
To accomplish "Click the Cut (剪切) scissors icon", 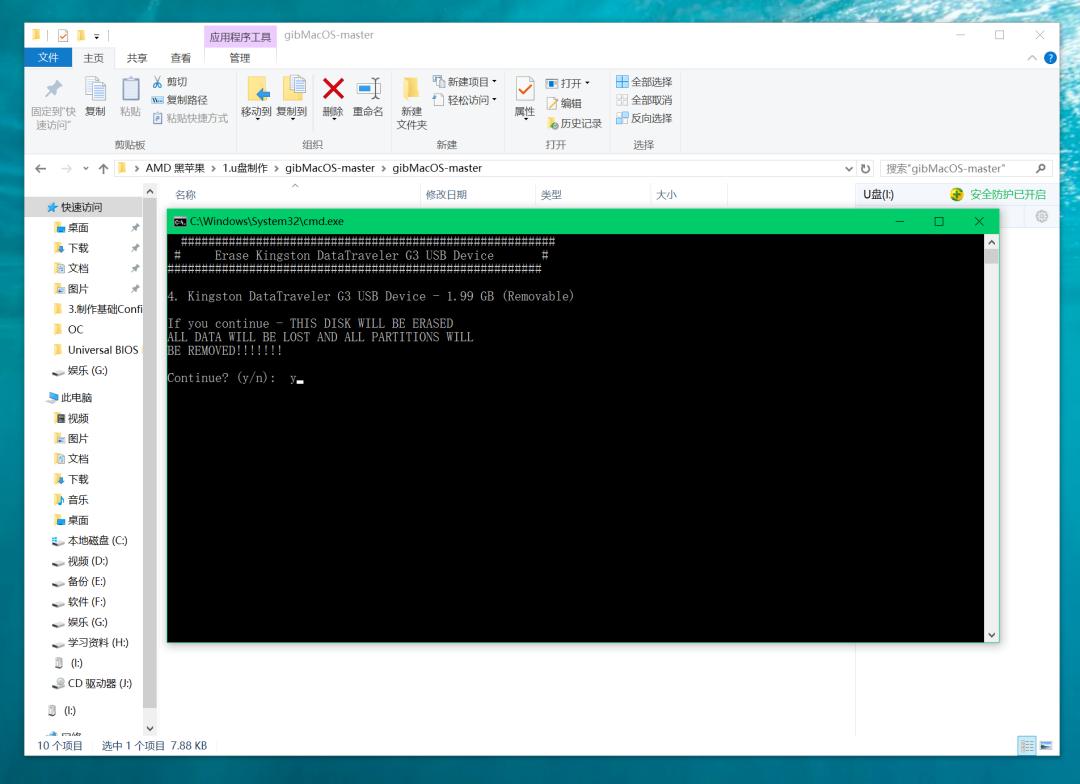I will coord(158,82).
